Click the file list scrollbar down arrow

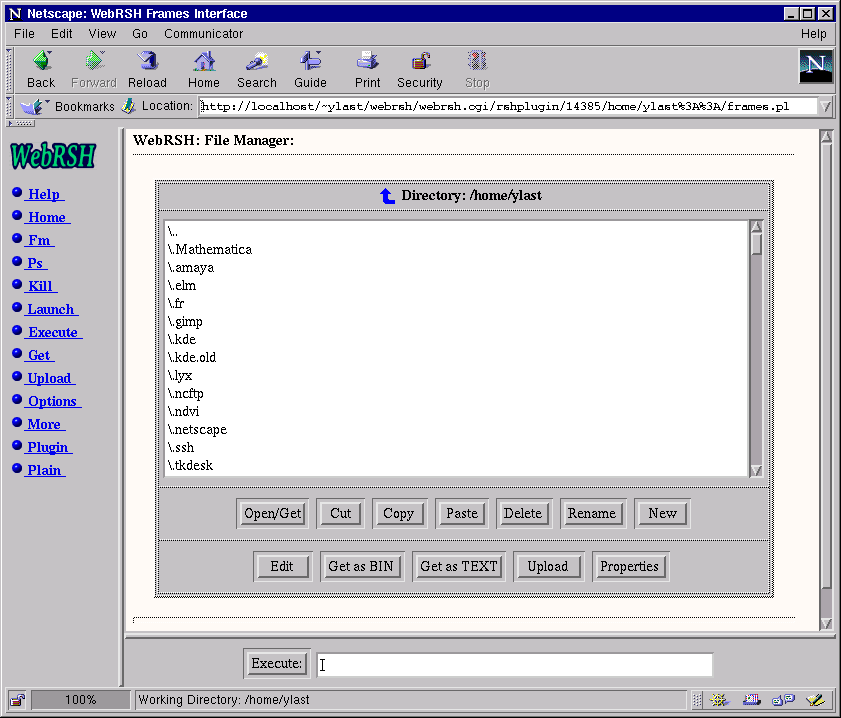756,470
